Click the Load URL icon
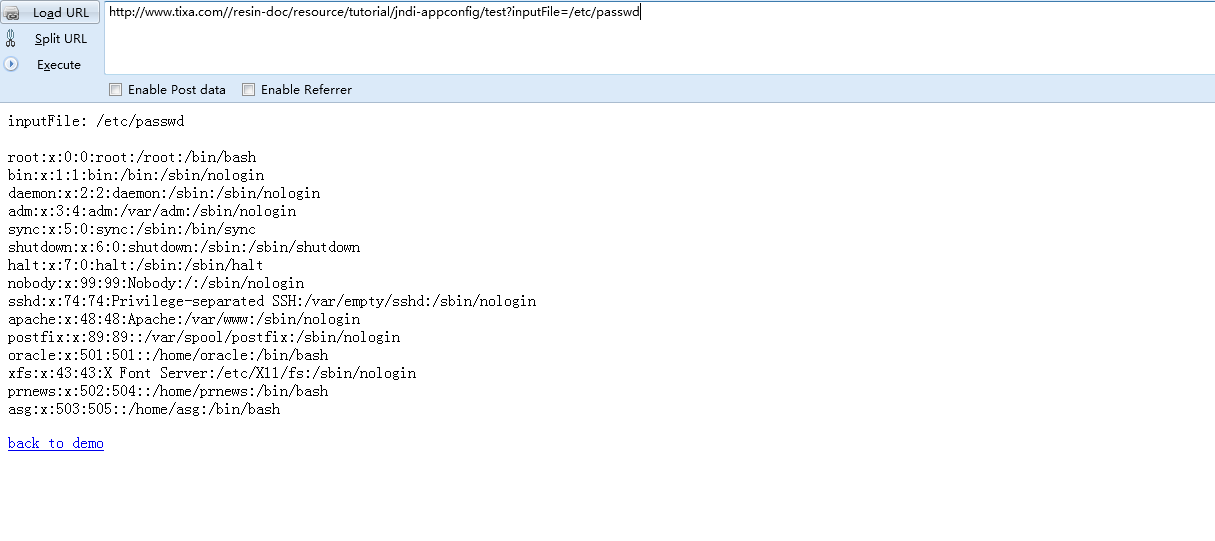Viewport: 1215px width, 541px height. coord(11,13)
